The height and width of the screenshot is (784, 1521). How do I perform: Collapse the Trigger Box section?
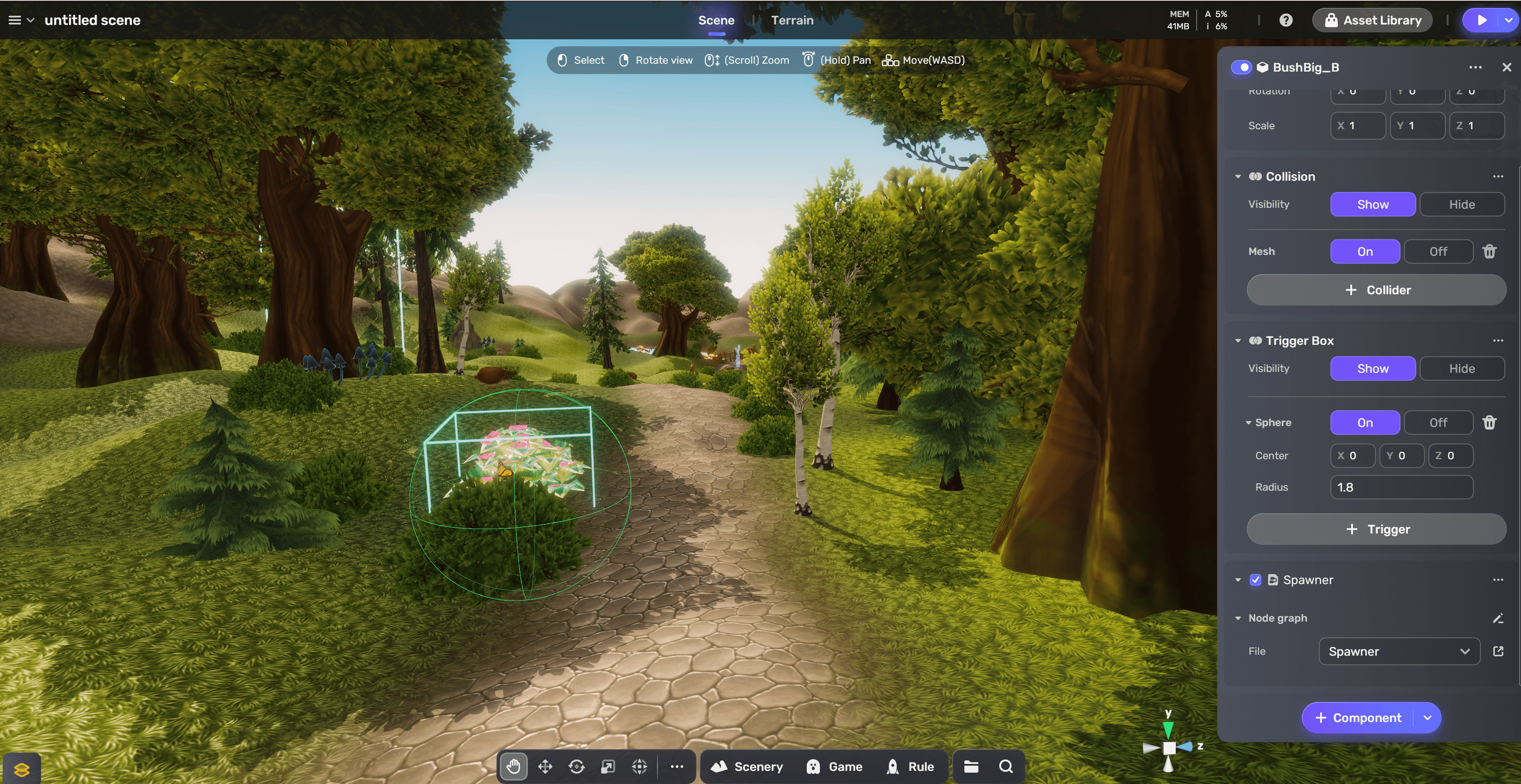point(1238,340)
